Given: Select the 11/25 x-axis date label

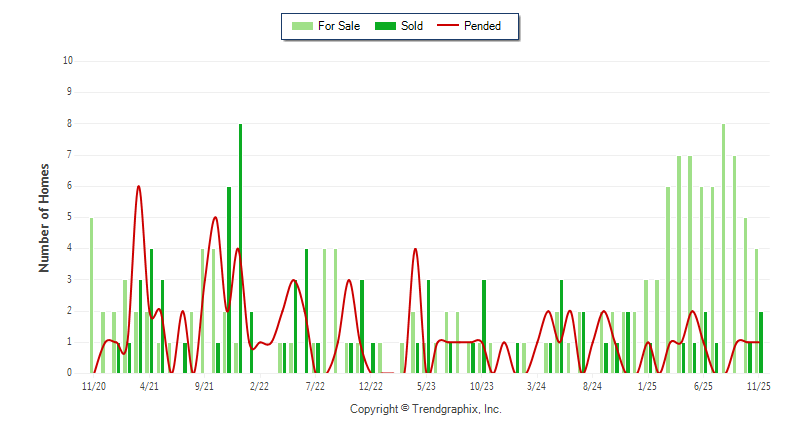Looking at the screenshot, I should (757, 385).
